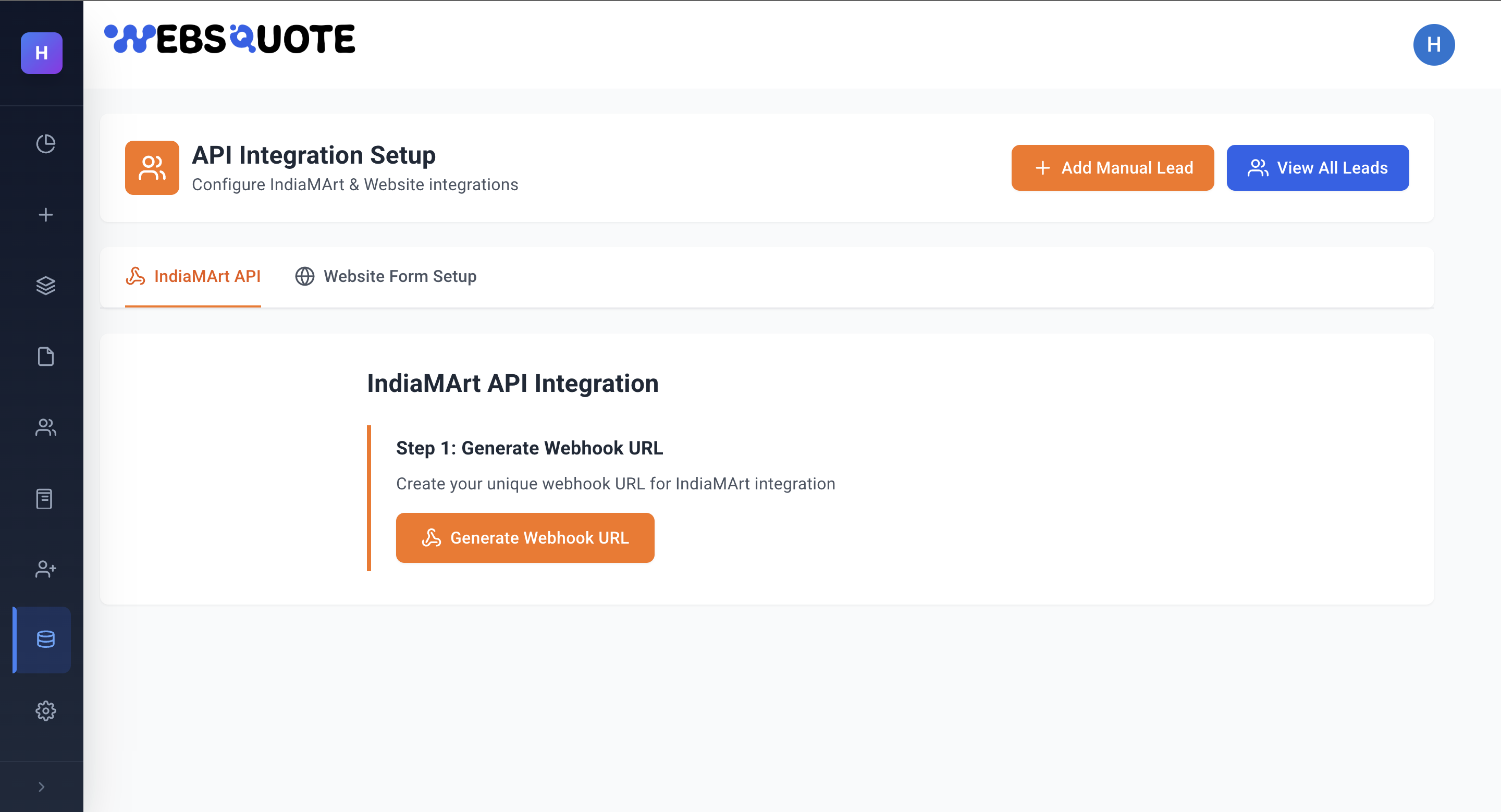Open sidebar settings gear

(45, 711)
